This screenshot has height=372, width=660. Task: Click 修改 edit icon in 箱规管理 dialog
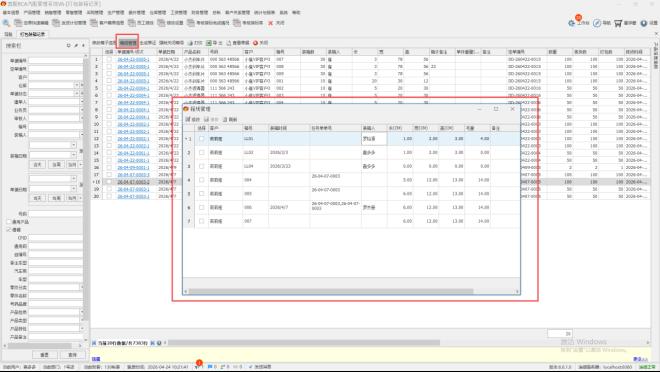(x=188, y=120)
